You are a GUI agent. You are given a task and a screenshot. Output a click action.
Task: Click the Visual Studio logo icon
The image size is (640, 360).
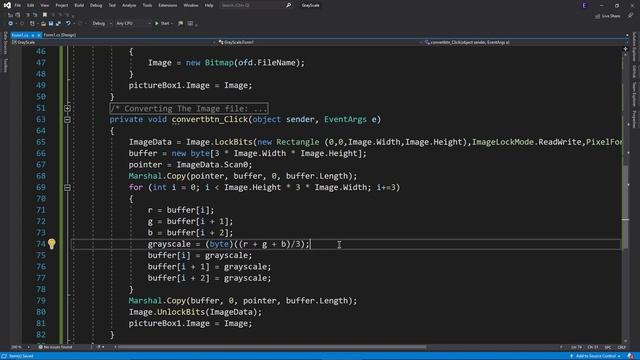(7, 5)
